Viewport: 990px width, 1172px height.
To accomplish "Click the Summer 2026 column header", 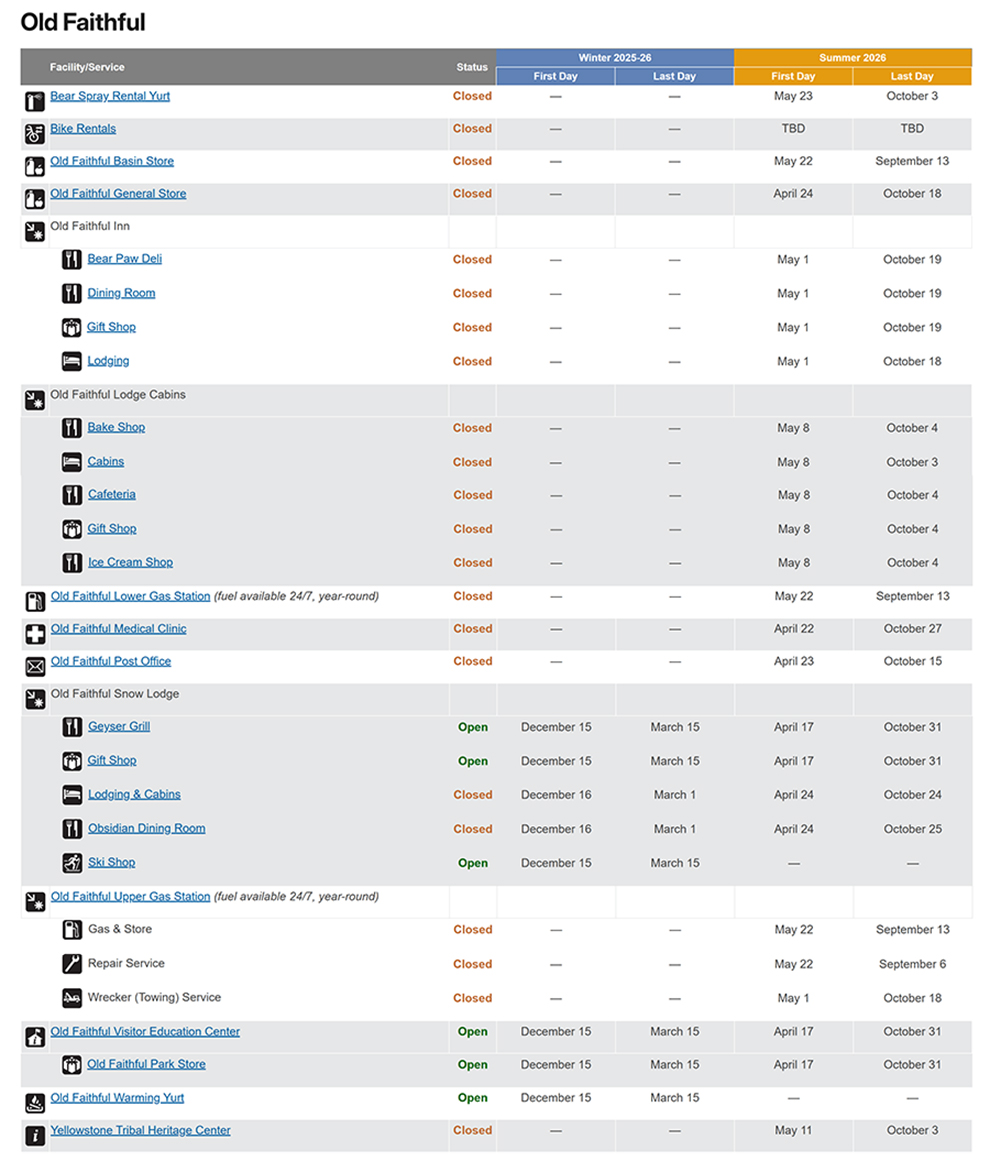I will pos(852,58).
